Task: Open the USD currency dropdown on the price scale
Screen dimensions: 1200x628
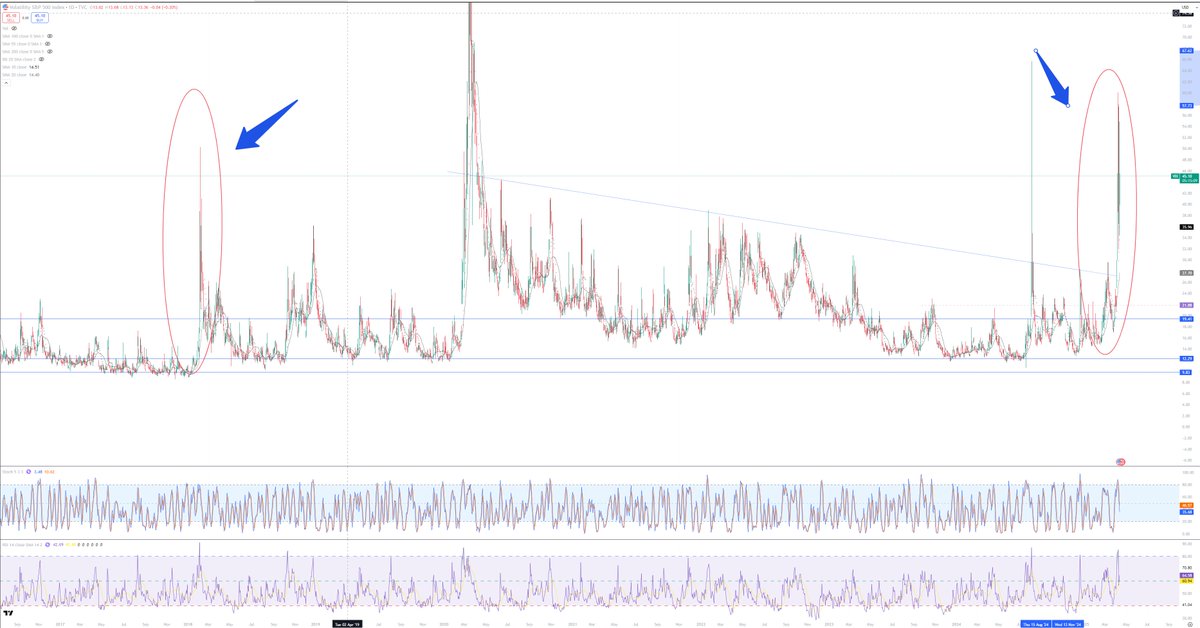Action: tap(1184, 7)
